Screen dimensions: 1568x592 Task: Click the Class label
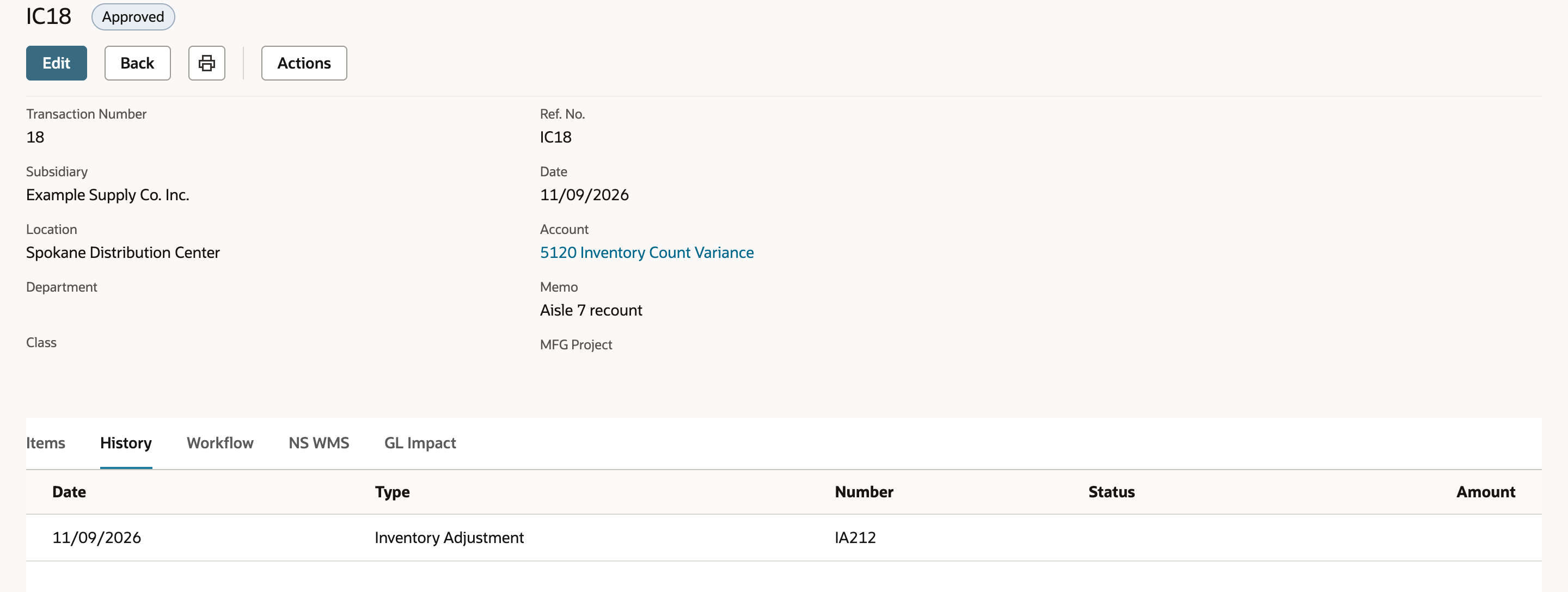[41, 343]
